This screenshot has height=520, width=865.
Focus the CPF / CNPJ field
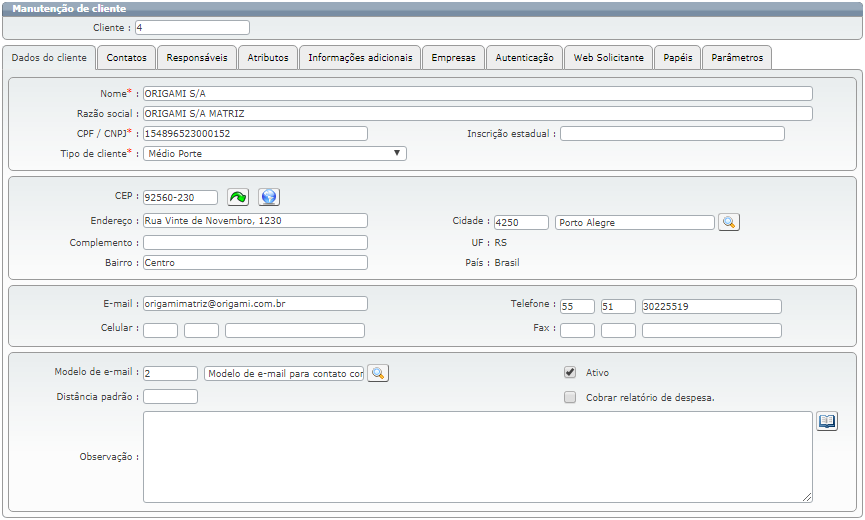[x=255, y=133]
